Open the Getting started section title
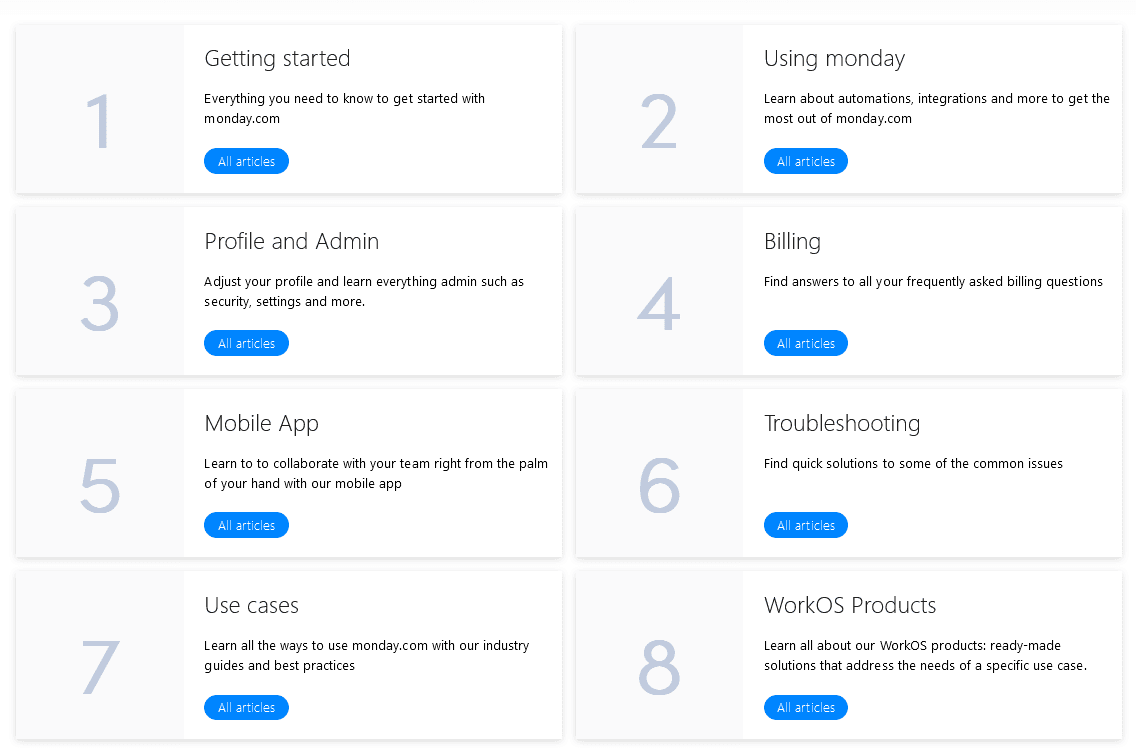The width and height of the screenshot is (1136, 756). tap(277, 59)
